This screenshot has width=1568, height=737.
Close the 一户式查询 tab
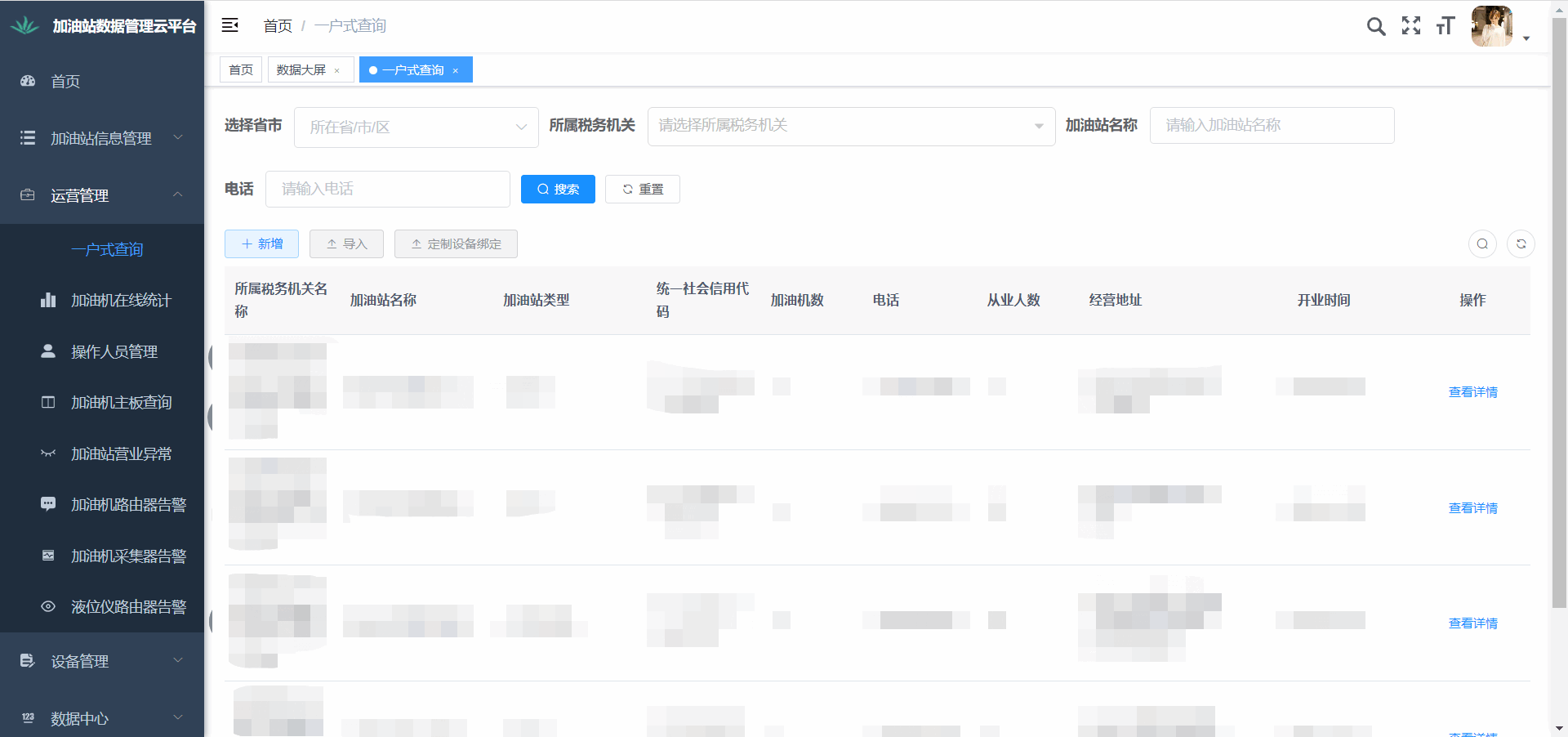tap(456, 71)
